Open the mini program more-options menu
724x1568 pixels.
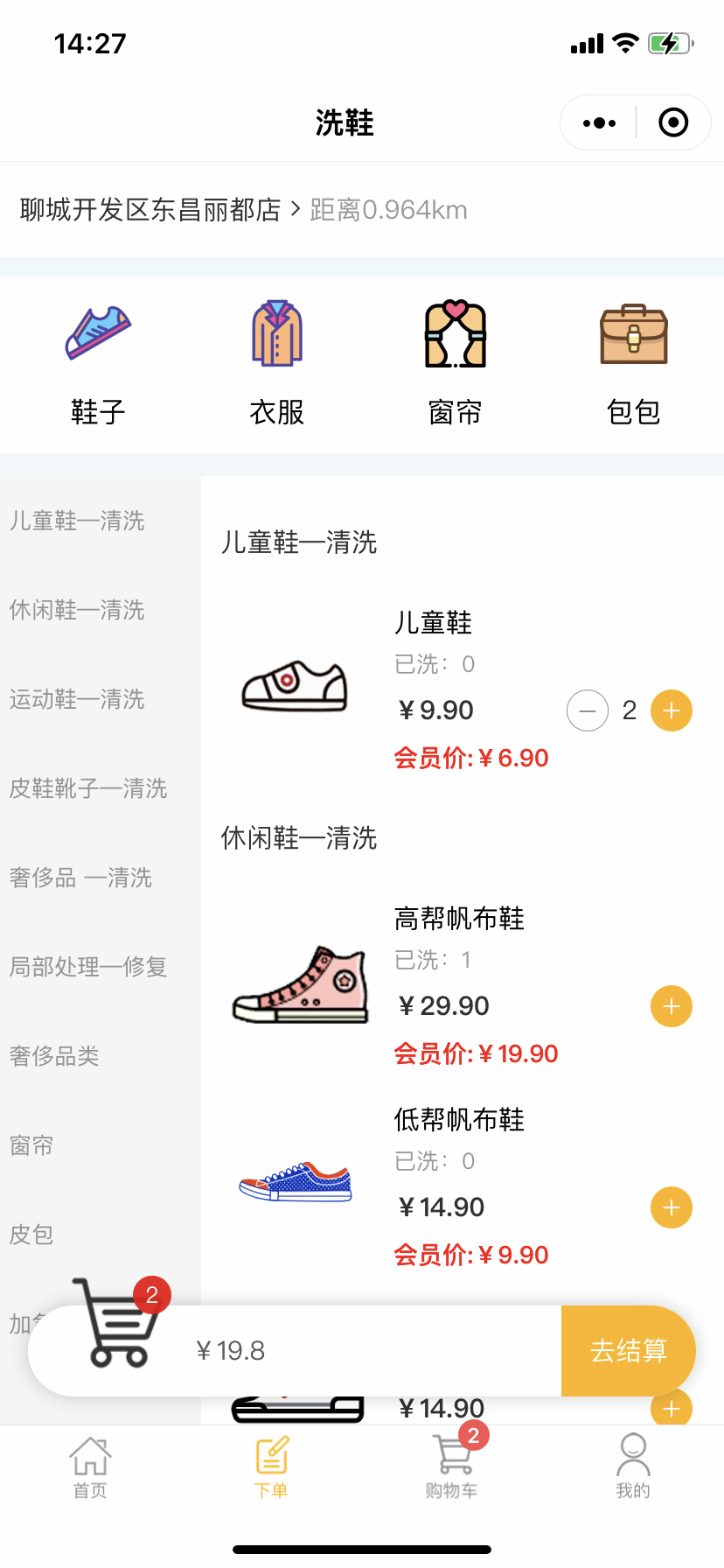599,123
